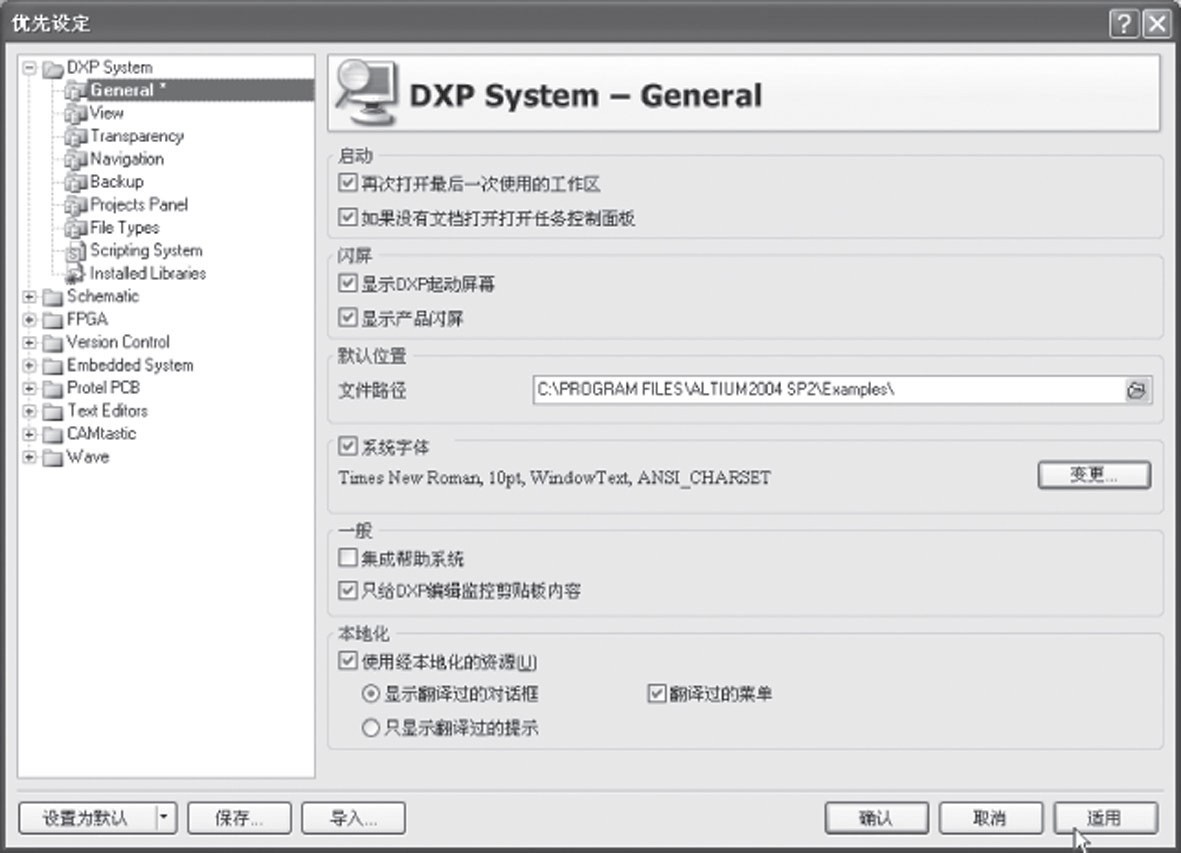Image resolution: width=1181 pixels, height=853 pixels.
Task: Expand the Version Control tree node
Action: pos(29,343)
